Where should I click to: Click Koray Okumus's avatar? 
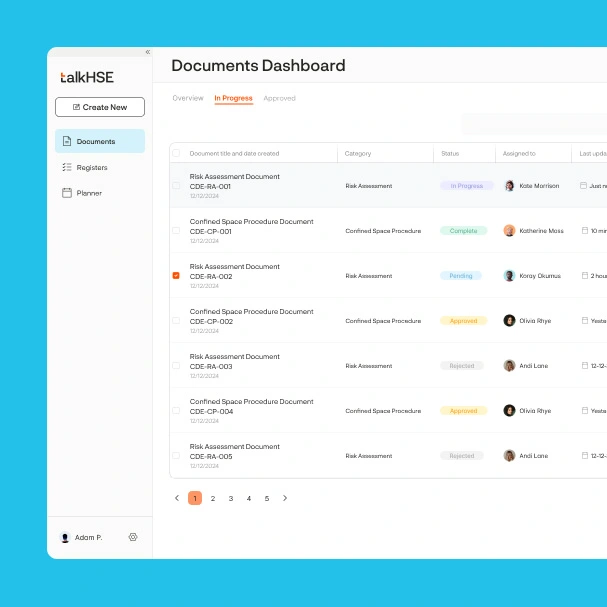pyautogui.click(x=509, y=276)
